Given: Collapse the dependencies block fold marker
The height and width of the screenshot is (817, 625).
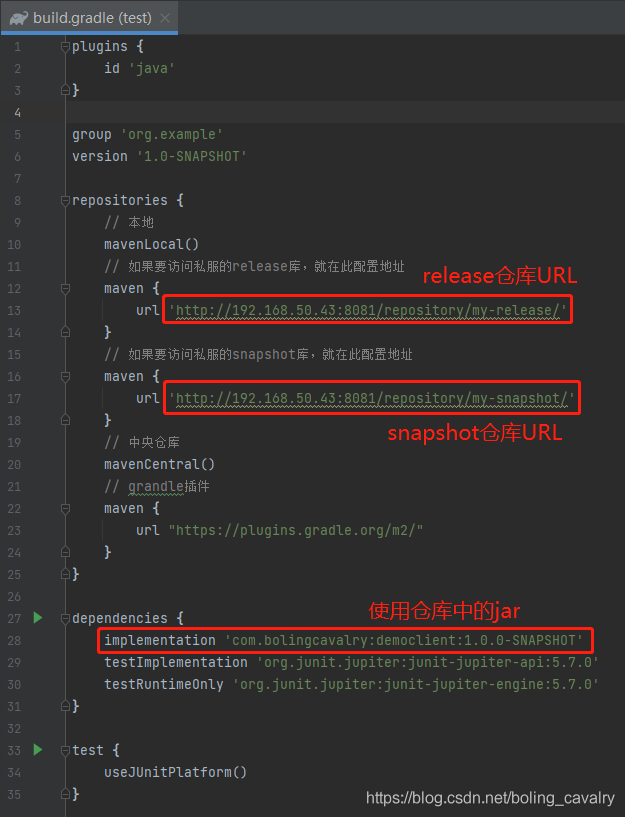Looking at the screenshot, I should 65,618.
